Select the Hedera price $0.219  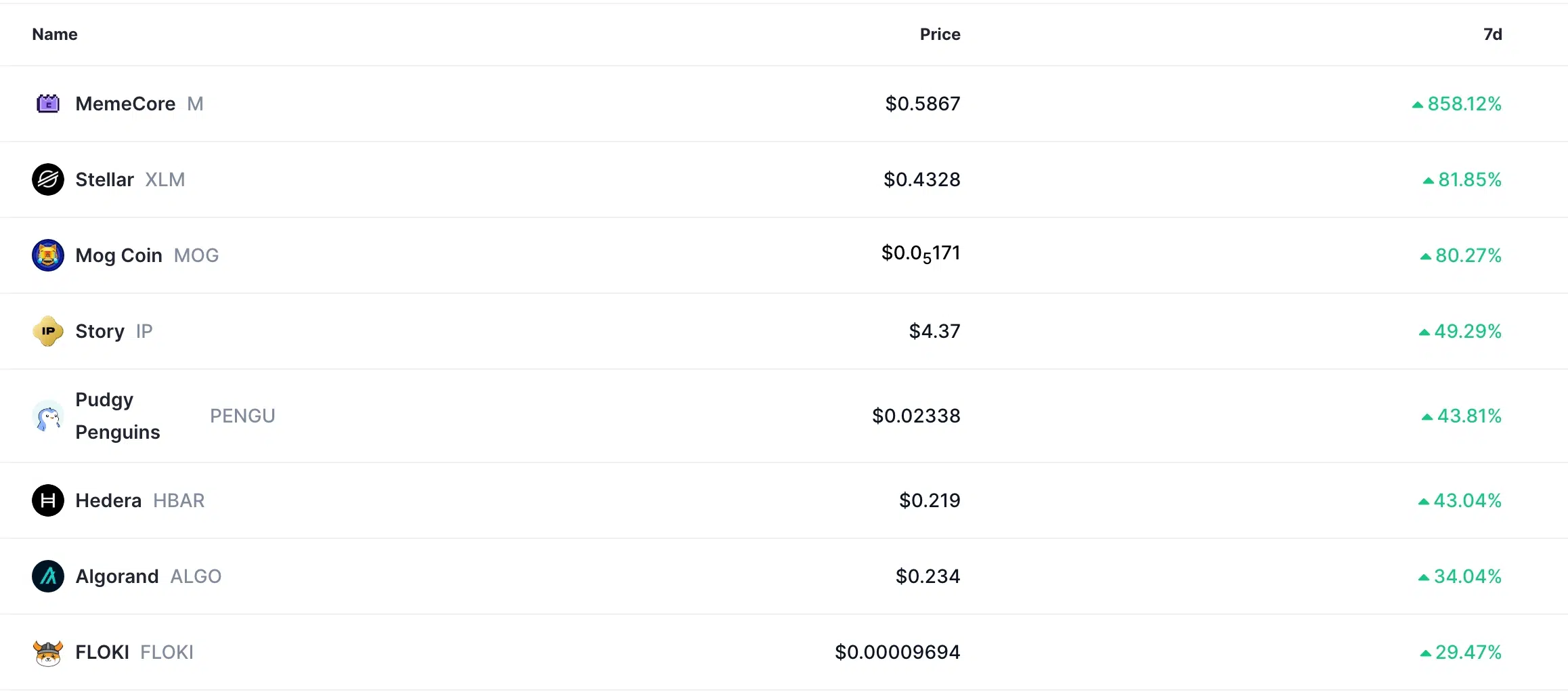pyautogui.click(x=930, y=500)
